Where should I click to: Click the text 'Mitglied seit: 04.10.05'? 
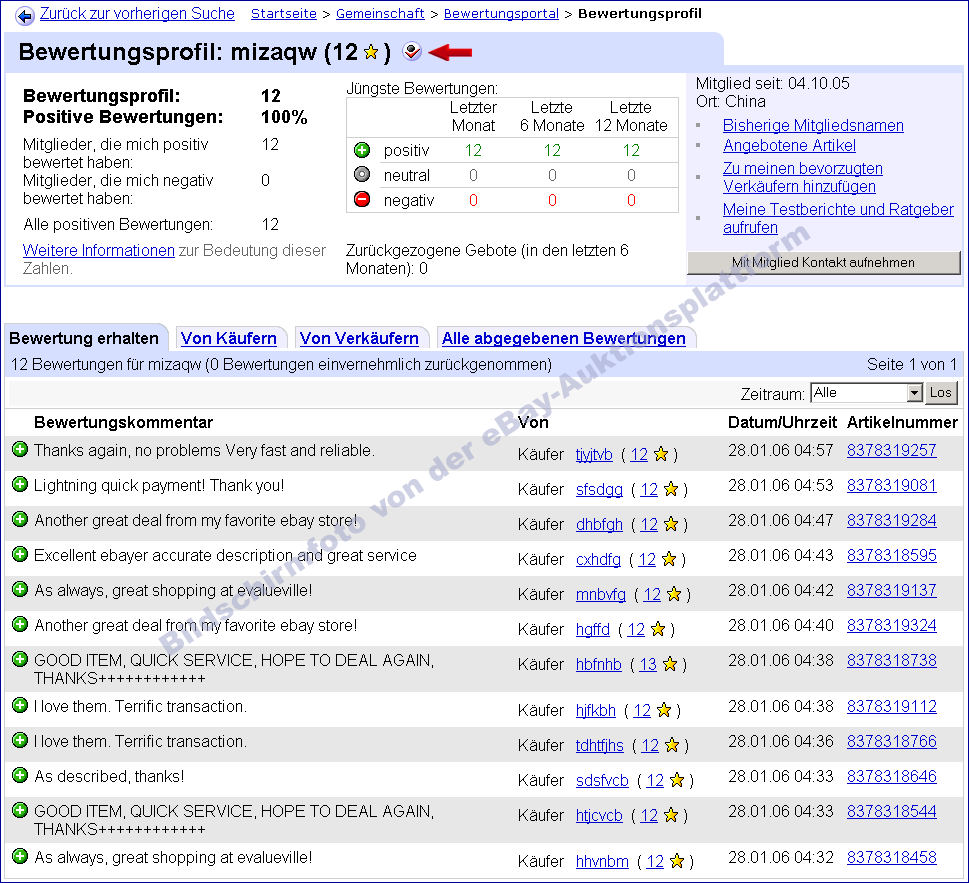772,83
